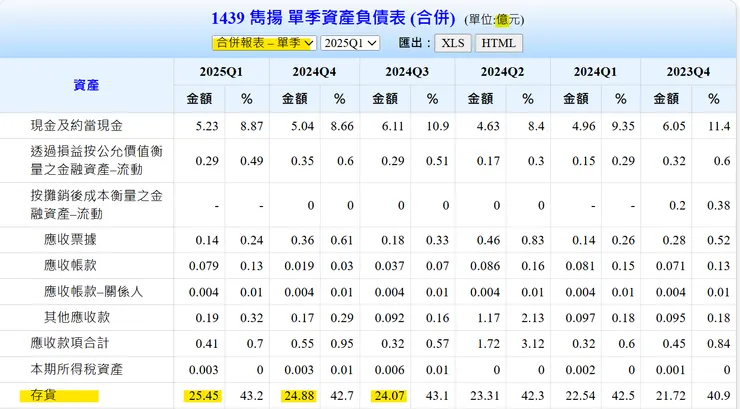Screen dimensions: 740x409
Task: Click the 金額 subheader under 2025Q1
Action: (199, 99)
